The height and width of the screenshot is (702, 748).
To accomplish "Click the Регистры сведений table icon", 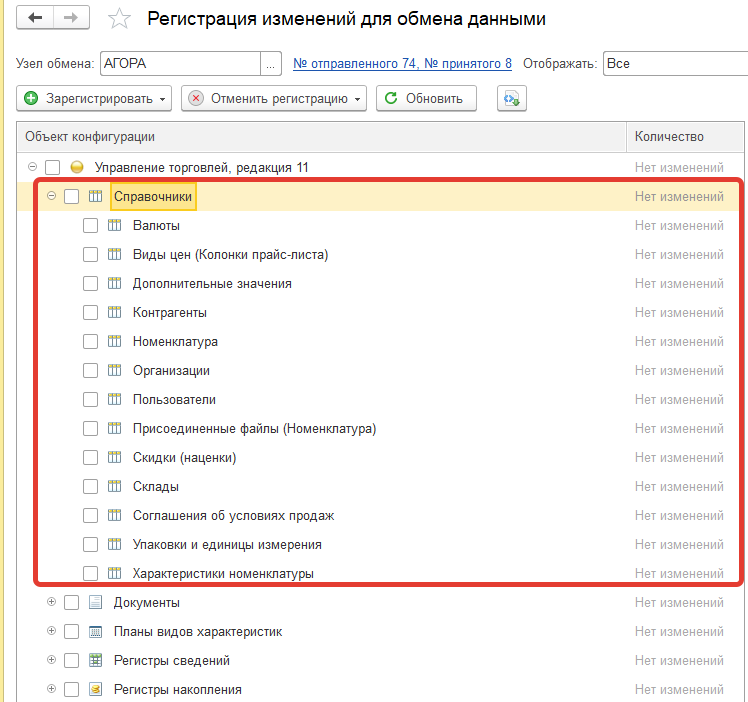I will tap(96, 661).
